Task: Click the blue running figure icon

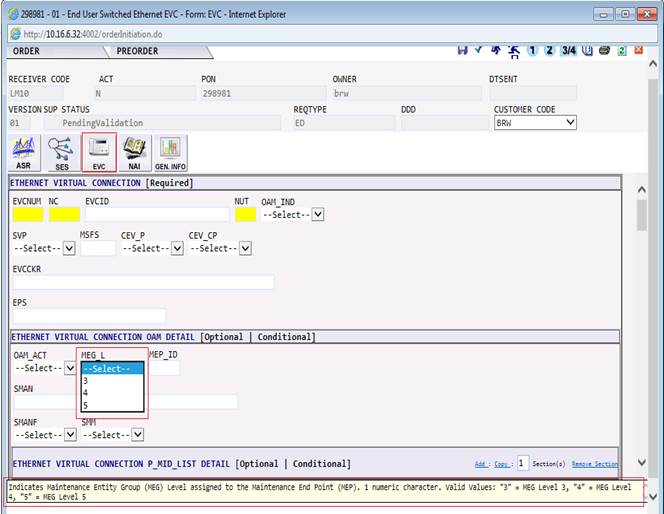Action: point(495,50)
